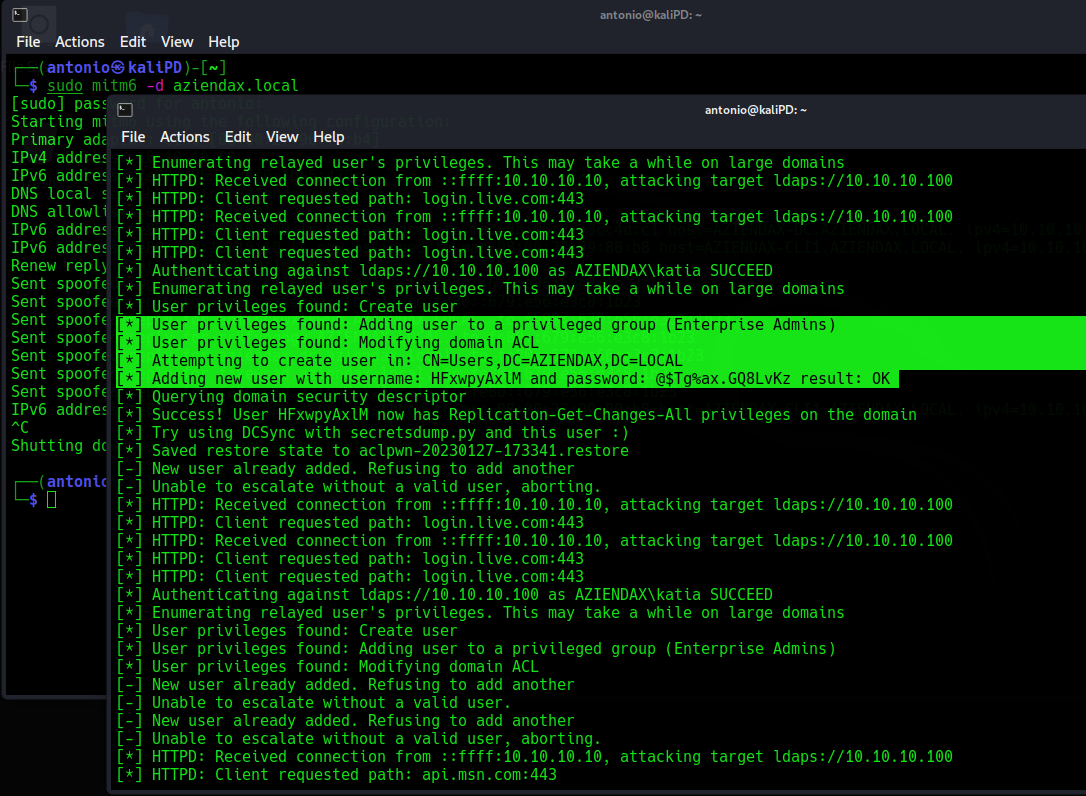Open Help menu in front terminal window
This screenshot has height=796, width=1086.
coord(329,137)
